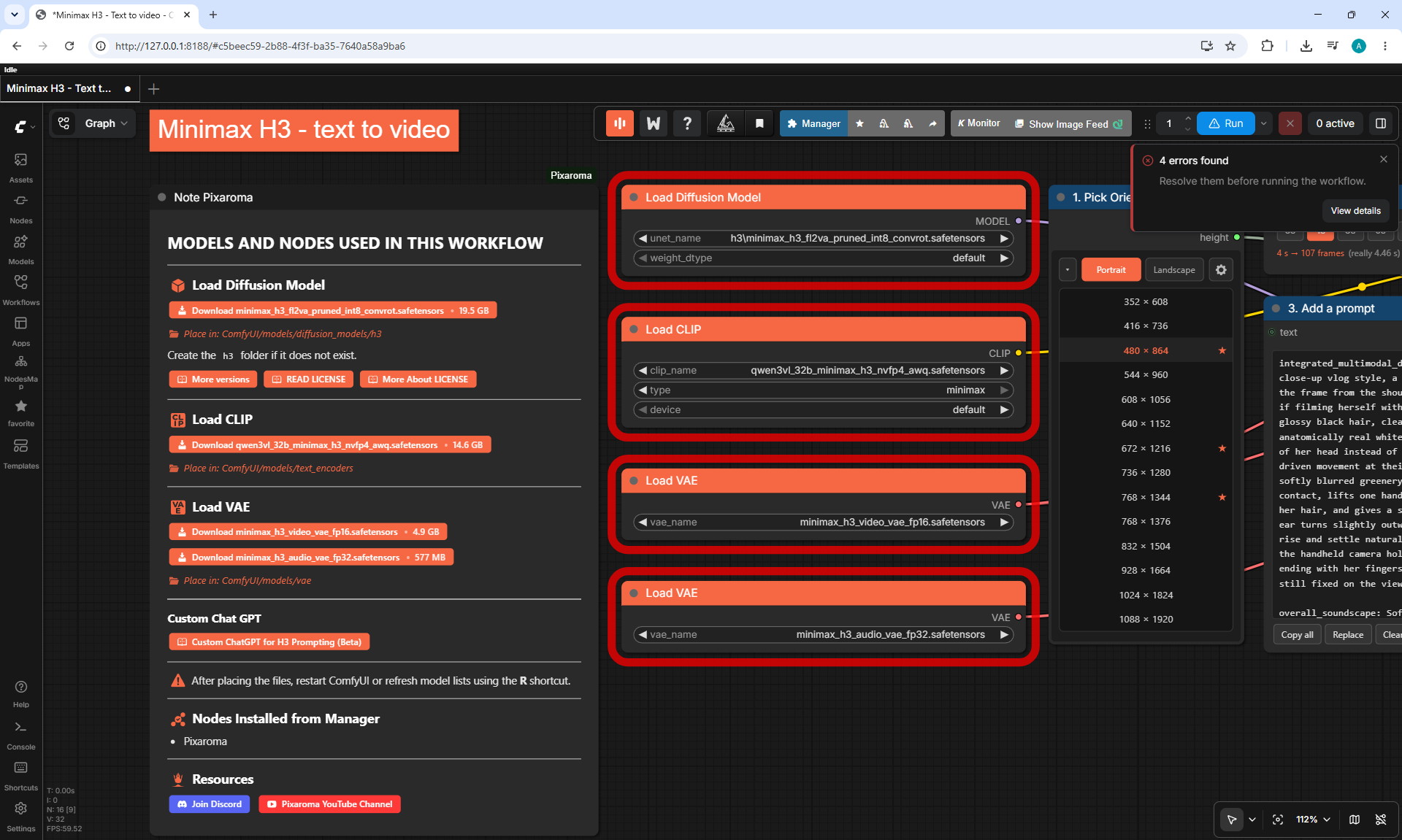
Task: Open browser three-dot menu
Action: (x=1384, y=46)
